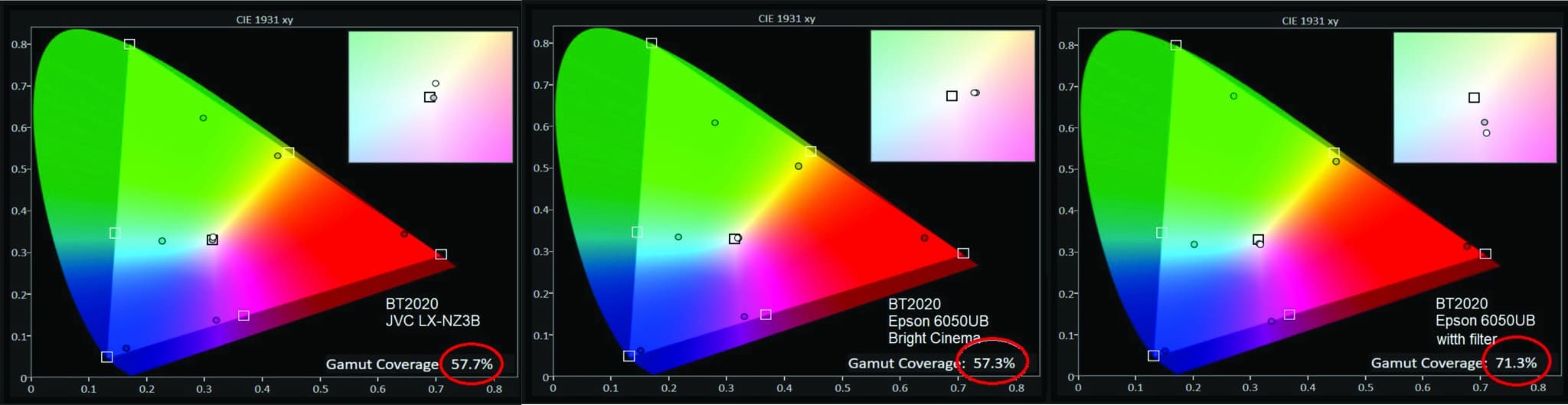
Task: Click CIE 1931 xy title of JVC chart
Action: (x=265, y=20)
